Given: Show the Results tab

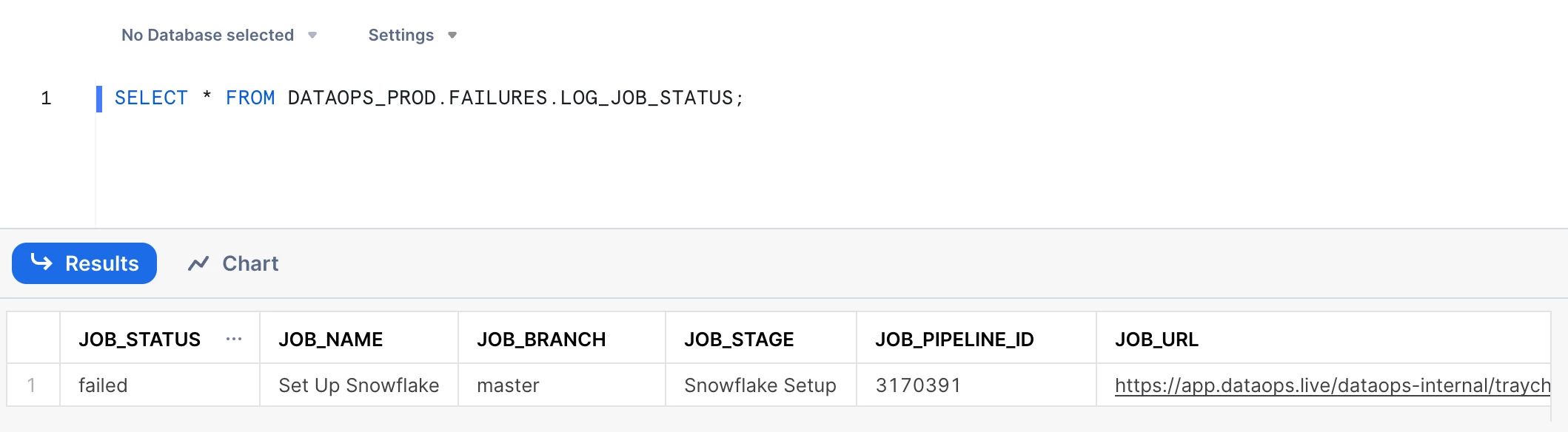Looking at the screenshot, I should coord(84,263).
